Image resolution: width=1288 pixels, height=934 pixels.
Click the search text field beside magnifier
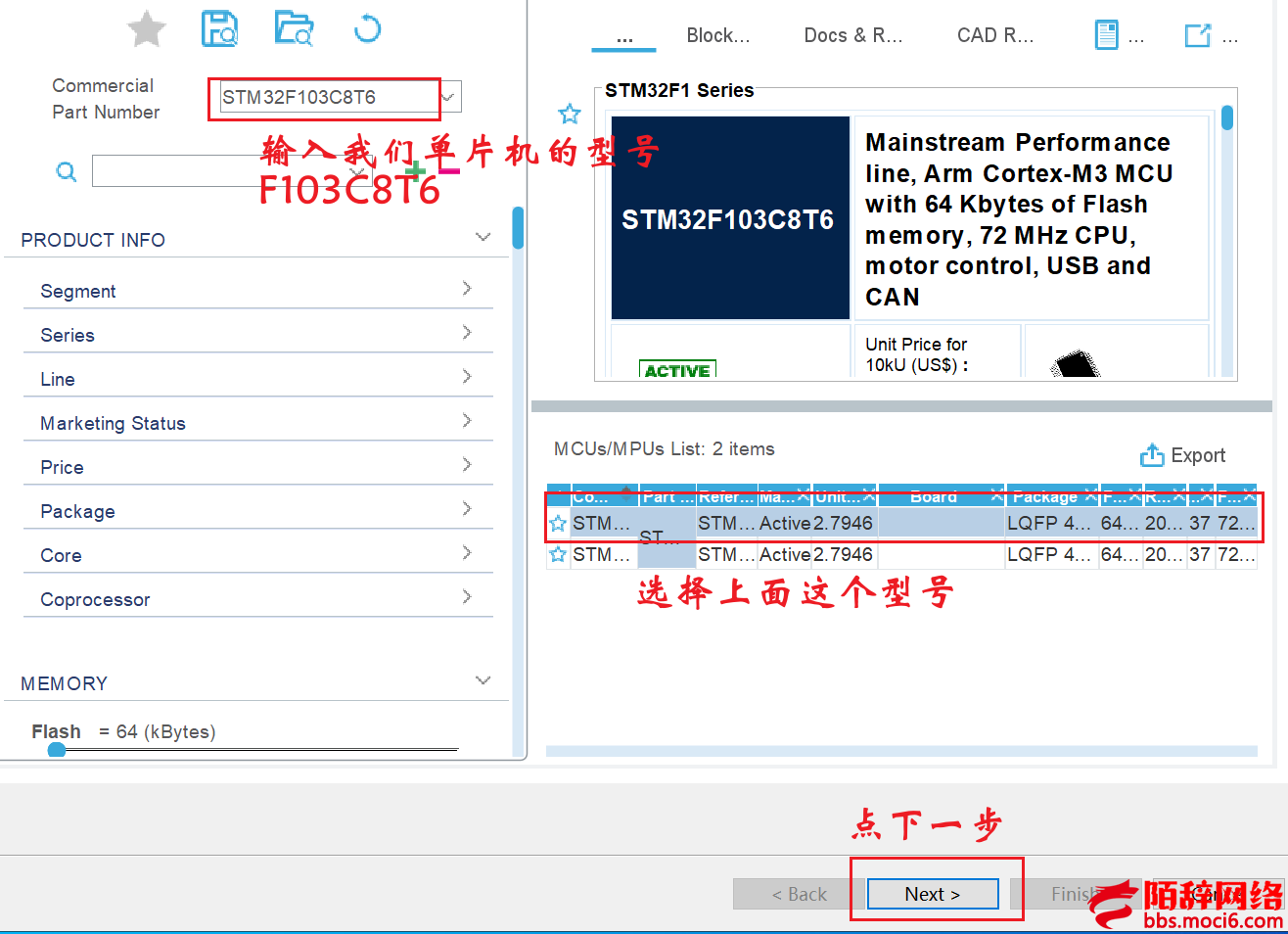(233, 171)
